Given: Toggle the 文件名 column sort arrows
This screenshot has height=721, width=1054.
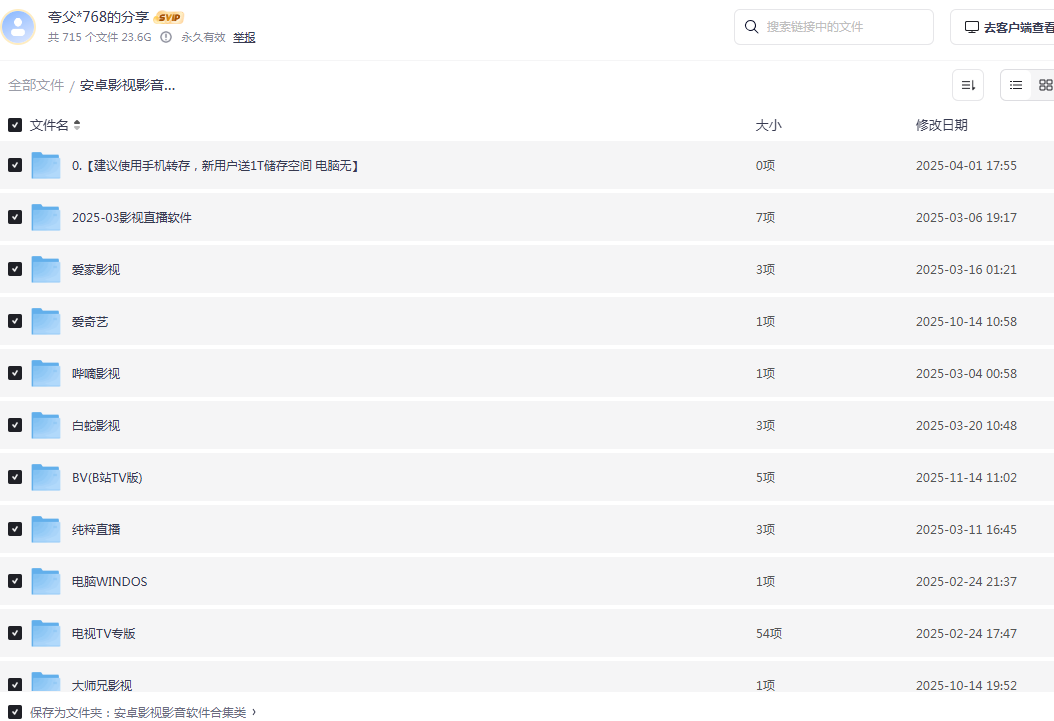Looking at the screenshot, I should 77,124.
